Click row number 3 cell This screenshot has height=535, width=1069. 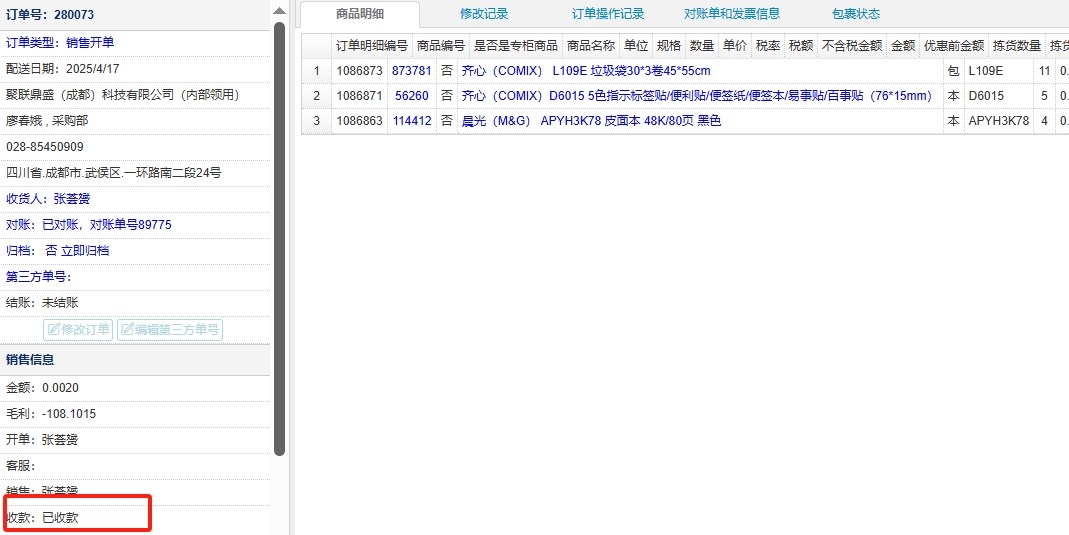[316, 121]
